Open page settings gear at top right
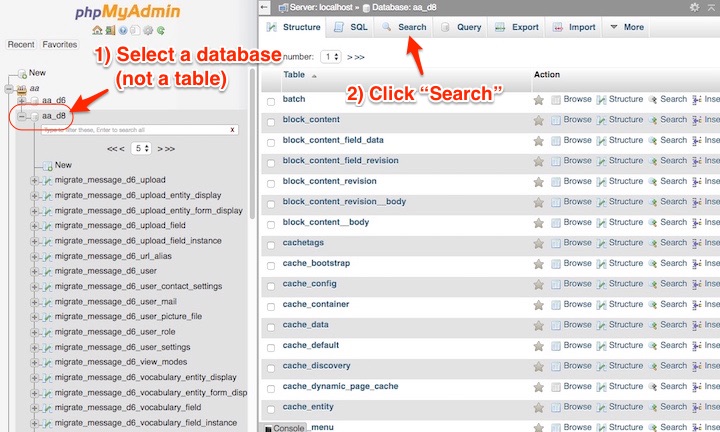The width and height of the screenshot is (720, 432). click(x=694, y=7)
